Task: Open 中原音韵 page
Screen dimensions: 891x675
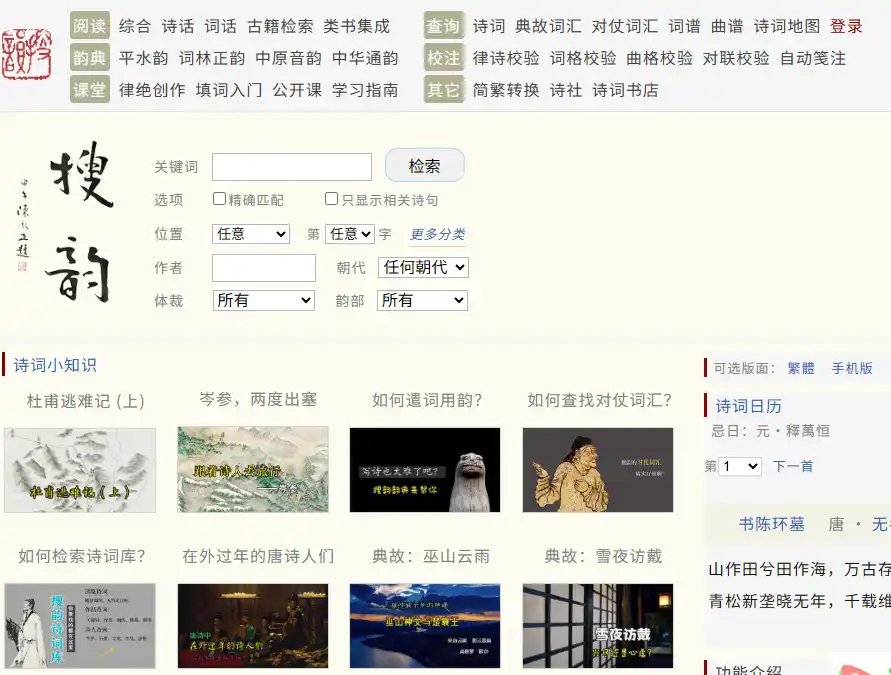Action: pos(289,58)
